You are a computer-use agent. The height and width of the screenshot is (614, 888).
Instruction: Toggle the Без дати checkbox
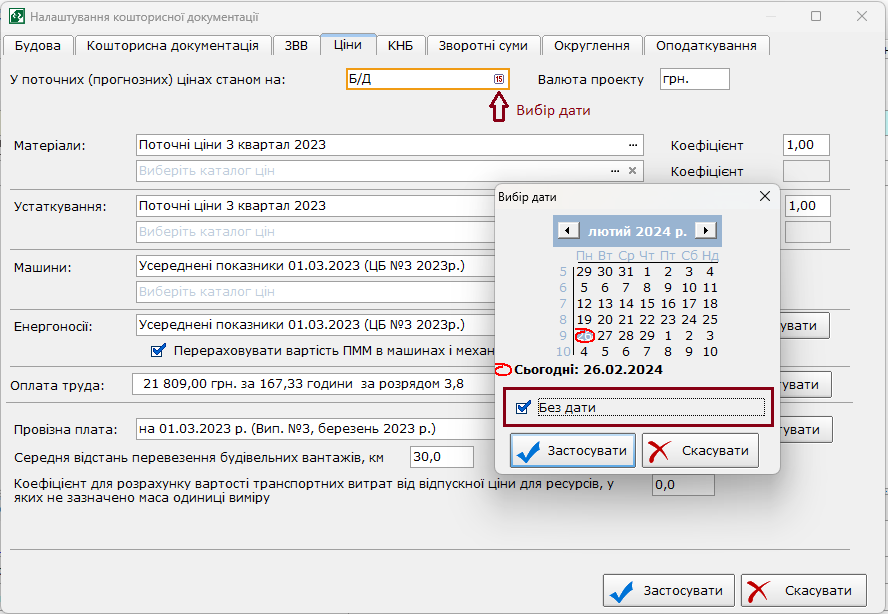[x=523, y=407]
